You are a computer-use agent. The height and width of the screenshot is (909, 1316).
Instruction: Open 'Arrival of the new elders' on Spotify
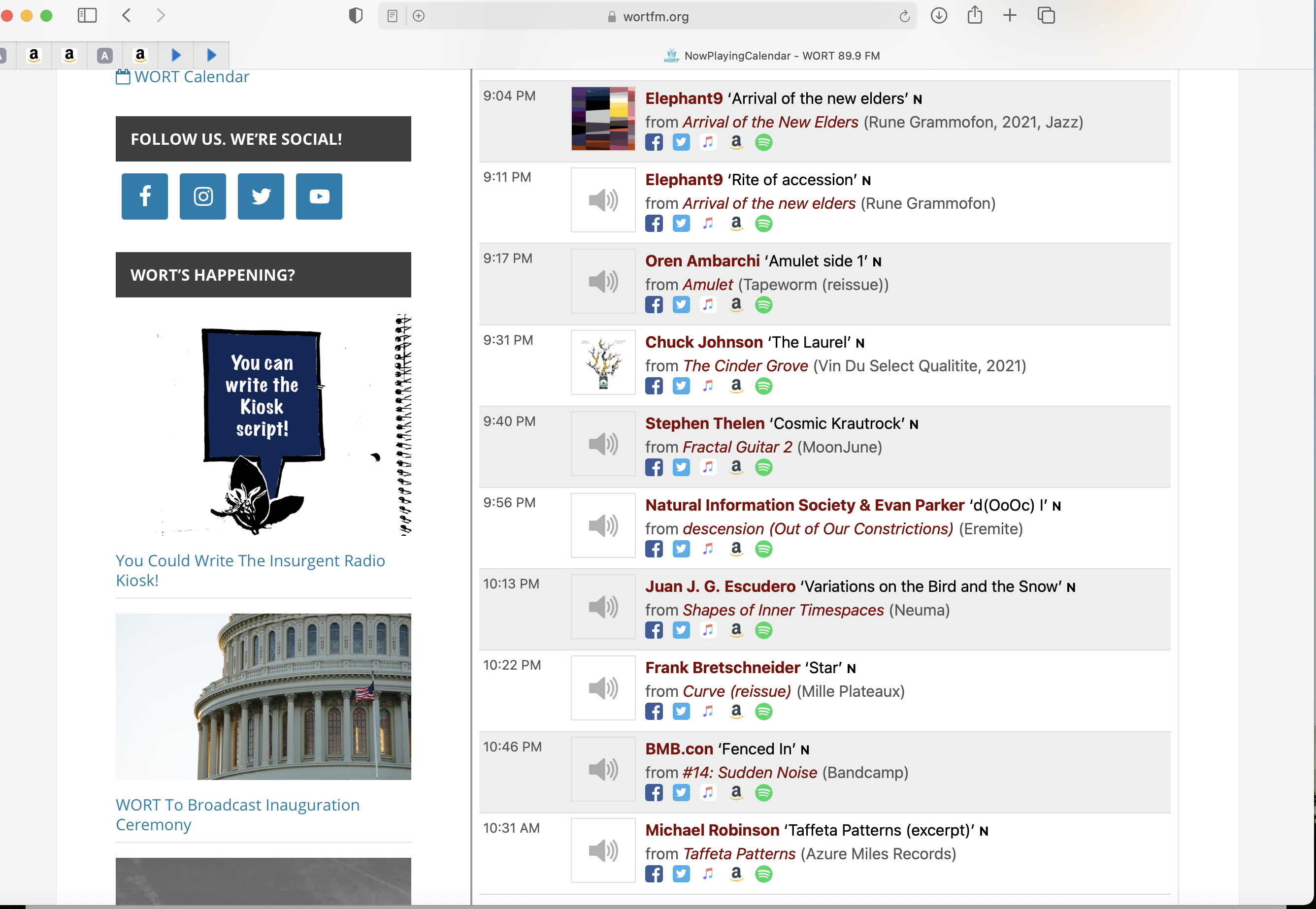click(x=764, y=142)
